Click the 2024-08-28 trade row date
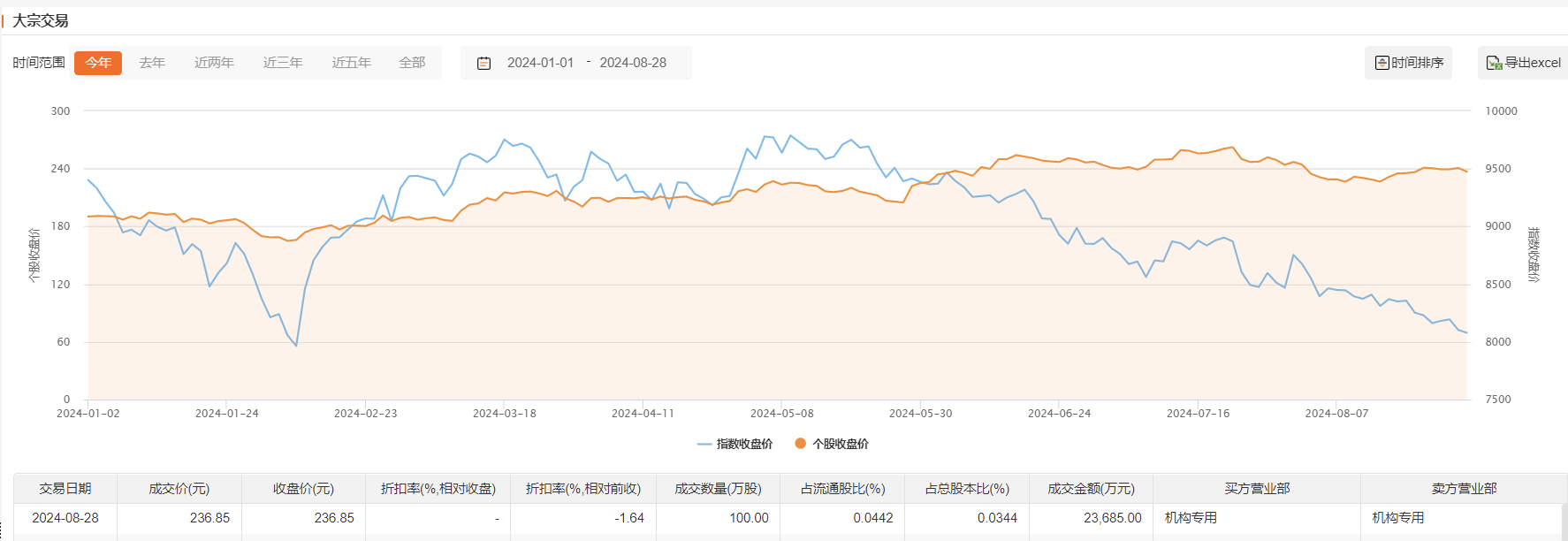Screen dimensions: 1568x541 click(65, 518)
